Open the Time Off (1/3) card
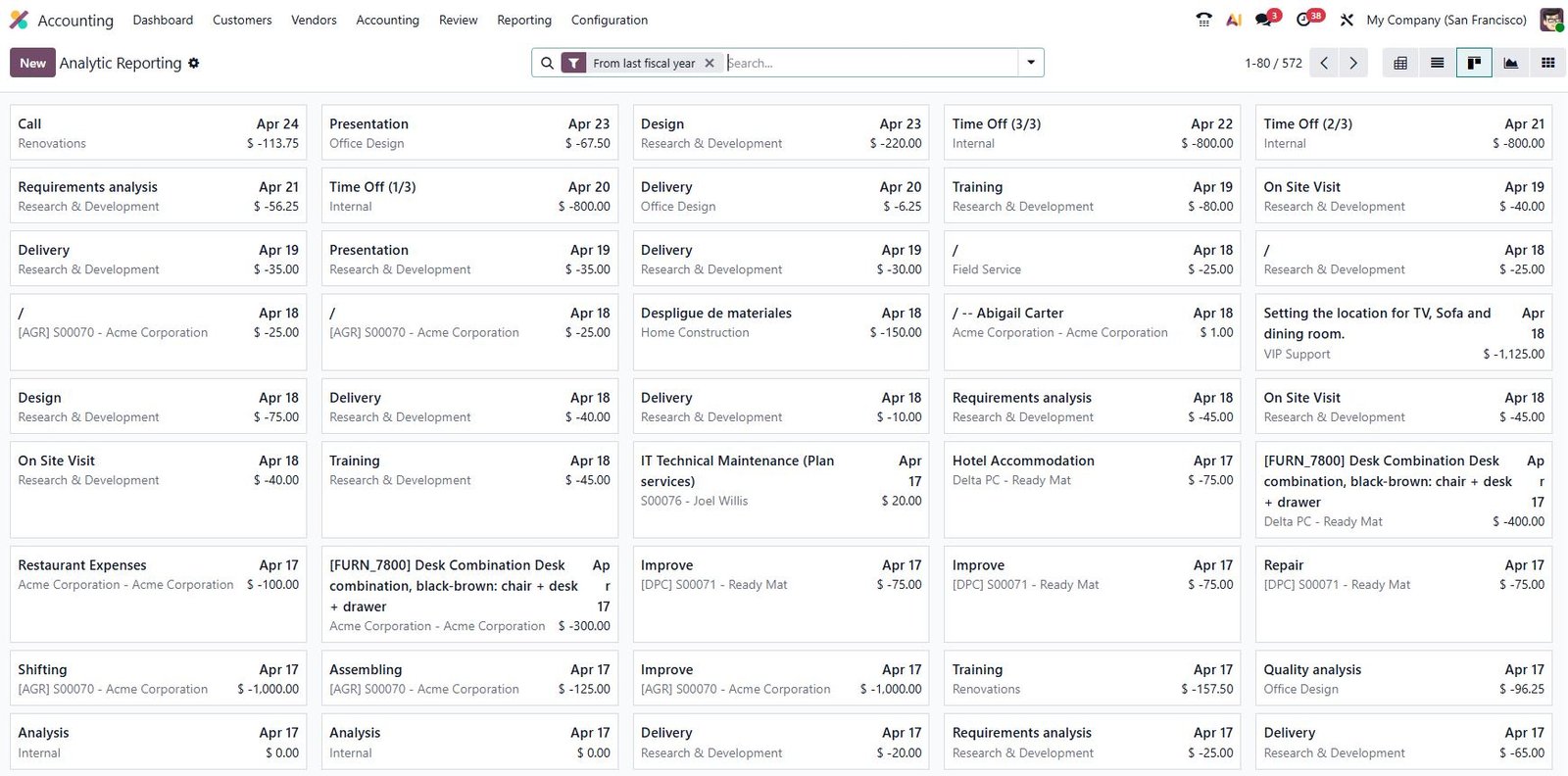Image resolution: width=1568 pixels, height=776 pixels. 469,196
